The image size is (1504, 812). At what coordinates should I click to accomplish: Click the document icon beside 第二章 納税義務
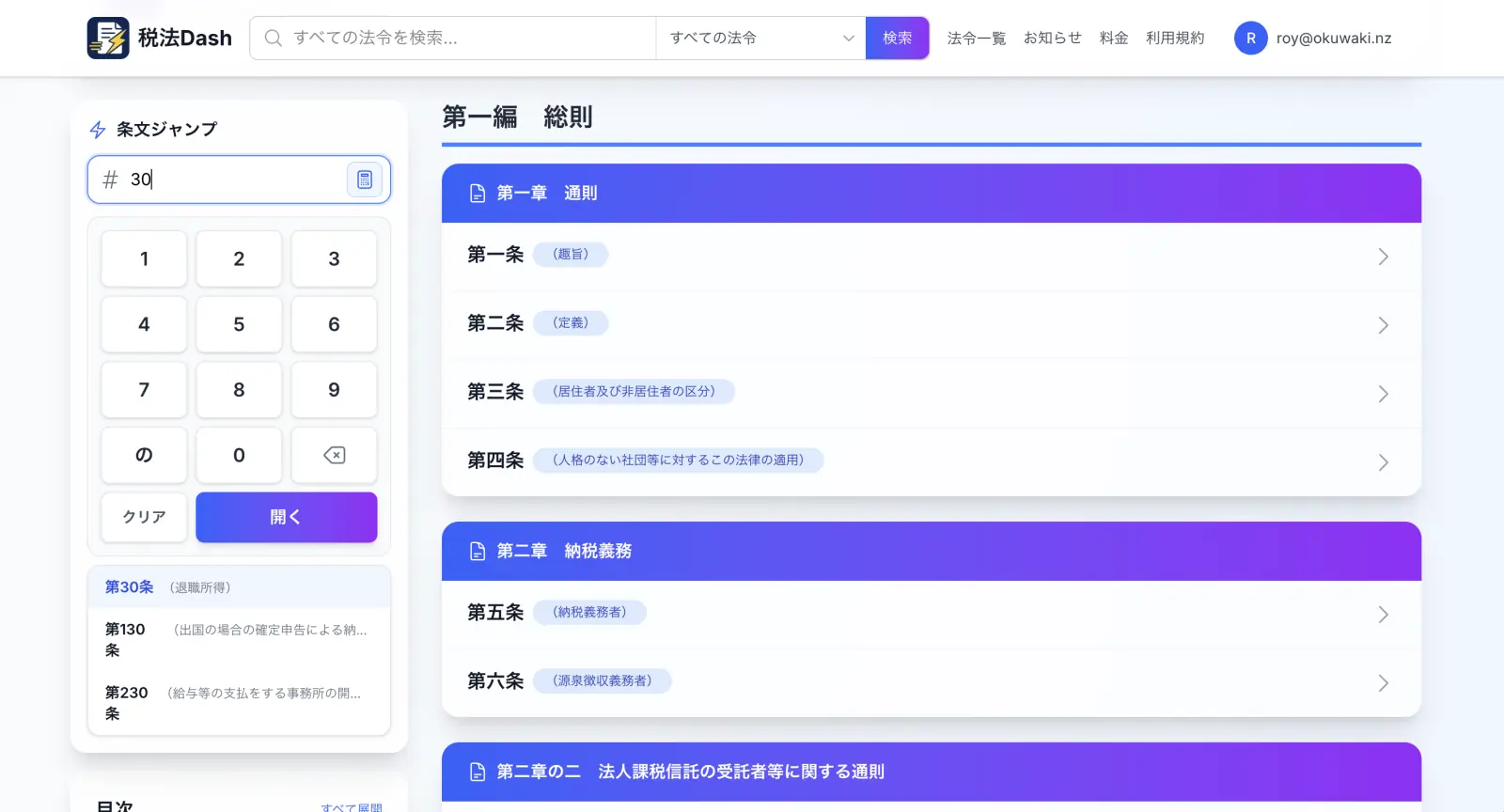[478, 552]
